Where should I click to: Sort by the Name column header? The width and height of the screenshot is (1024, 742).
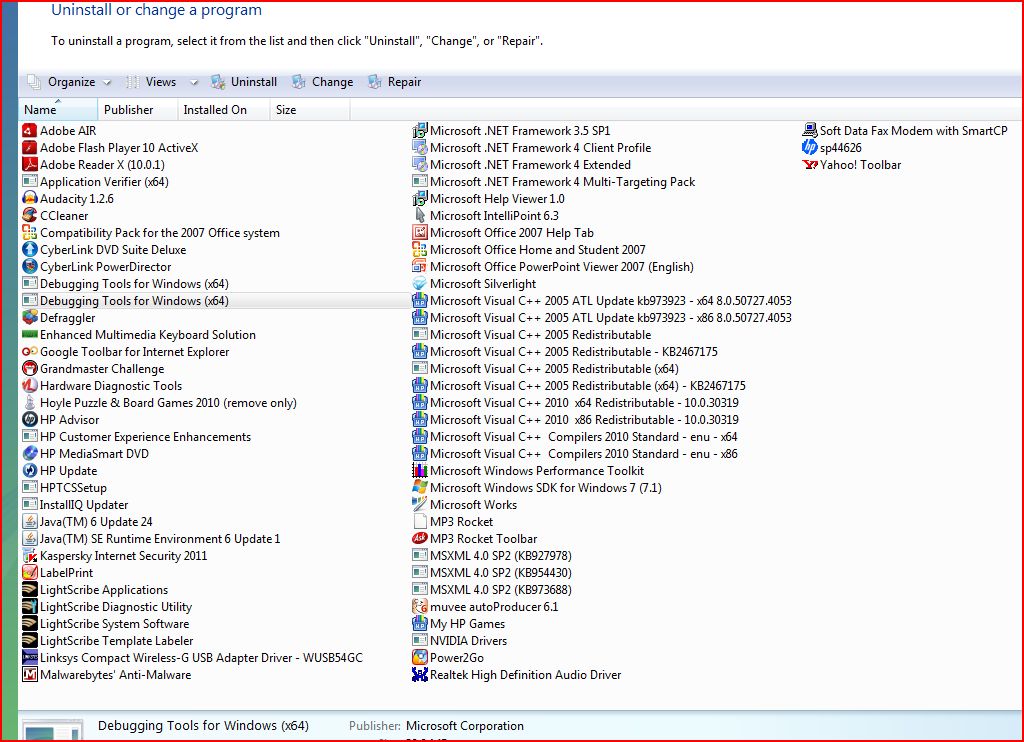click(58, 110)
